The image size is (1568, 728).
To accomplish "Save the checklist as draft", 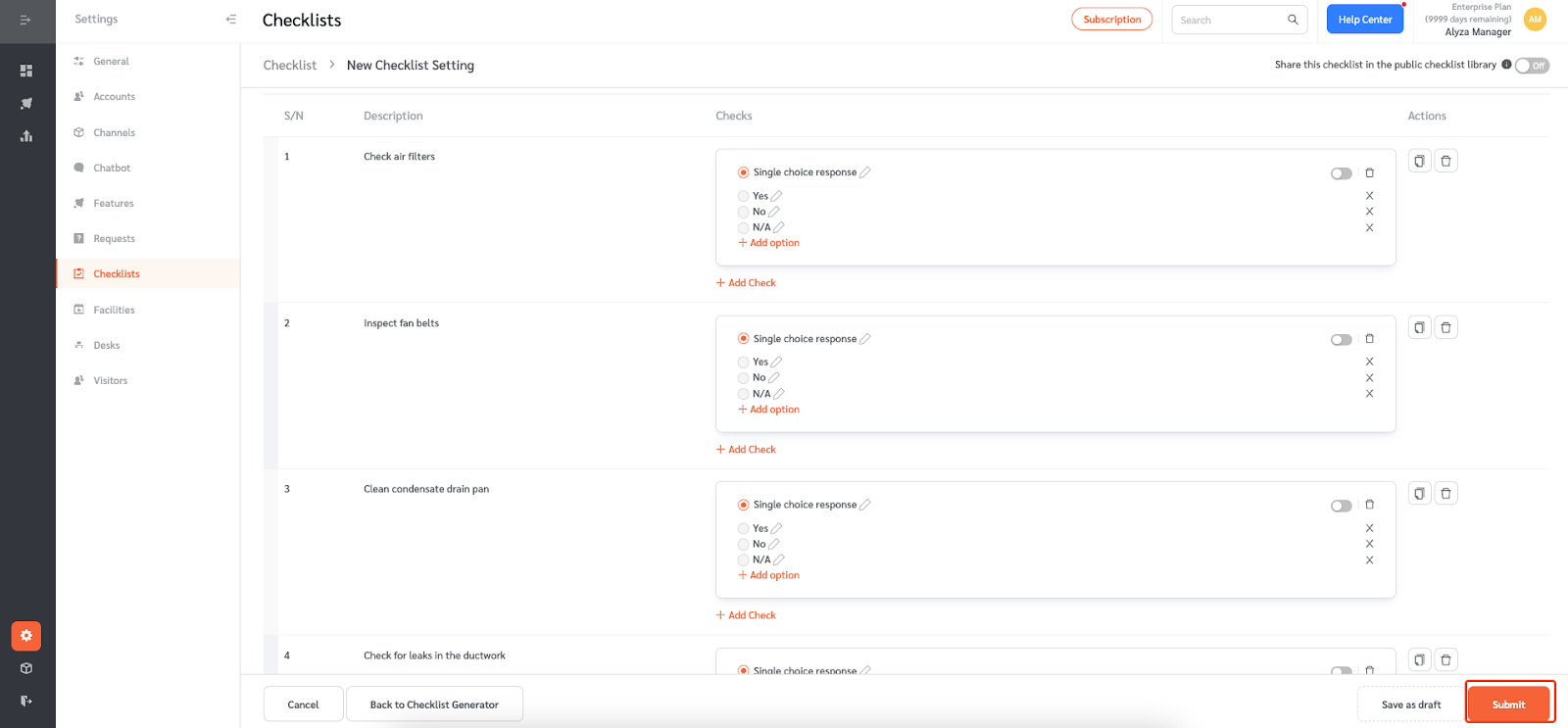I will 1411,704.
